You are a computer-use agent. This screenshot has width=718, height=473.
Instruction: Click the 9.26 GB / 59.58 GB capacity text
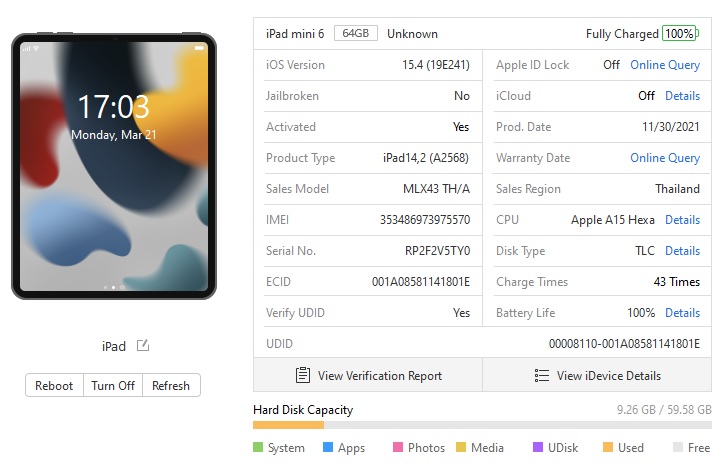point(664,409)
